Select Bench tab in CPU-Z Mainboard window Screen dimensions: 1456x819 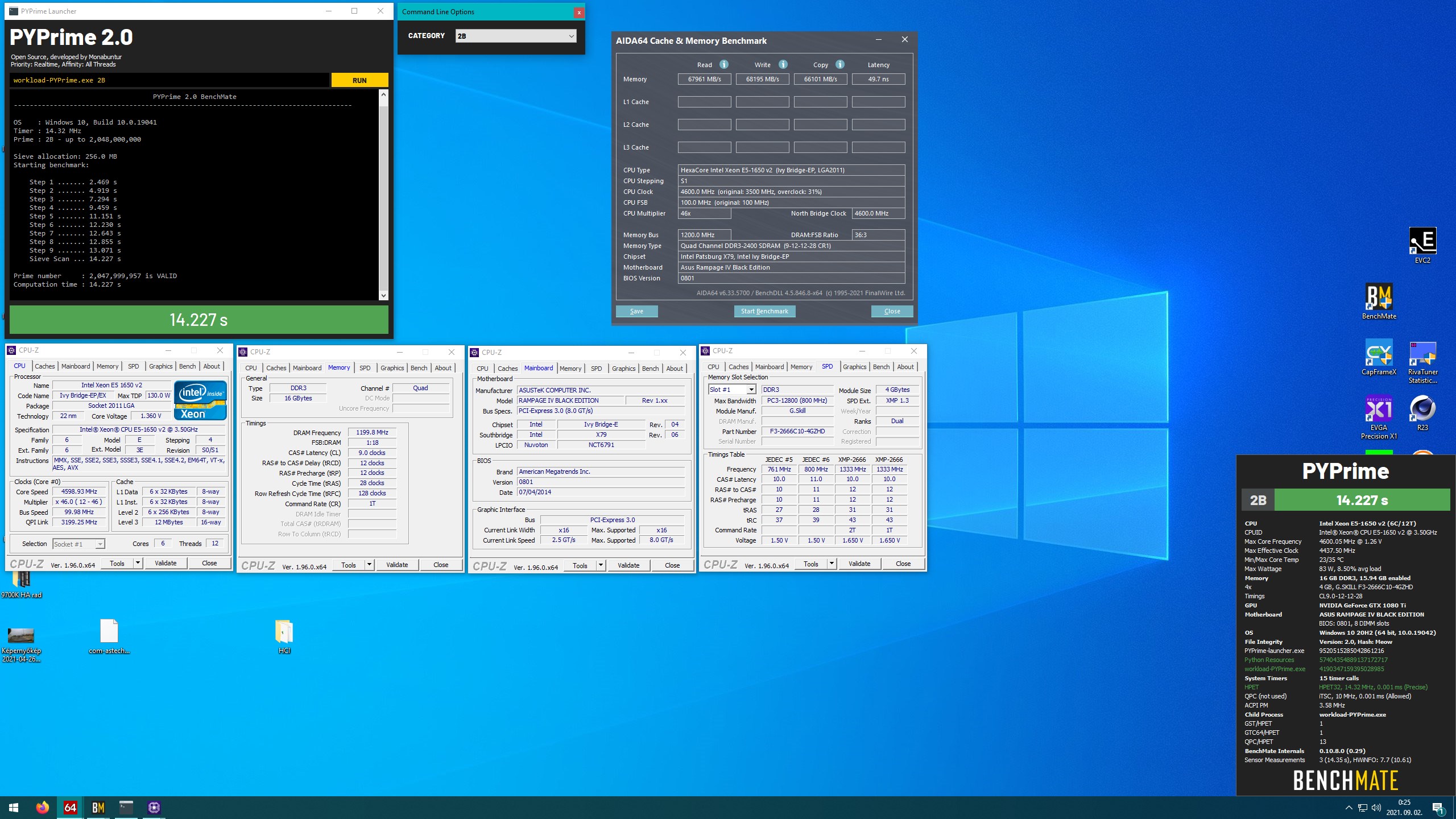click(650, 369)
